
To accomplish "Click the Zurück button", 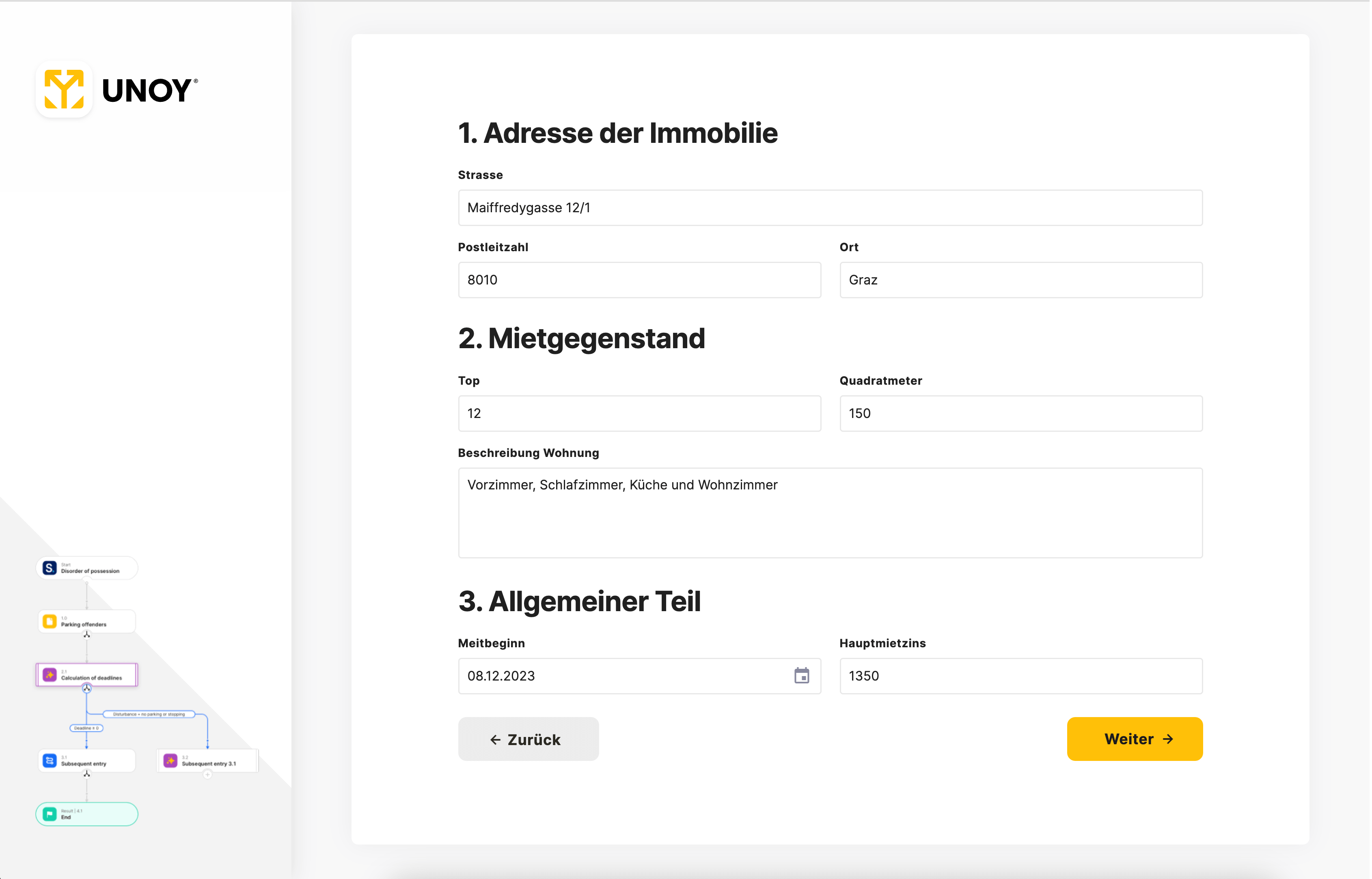I will tap(529, 740).
